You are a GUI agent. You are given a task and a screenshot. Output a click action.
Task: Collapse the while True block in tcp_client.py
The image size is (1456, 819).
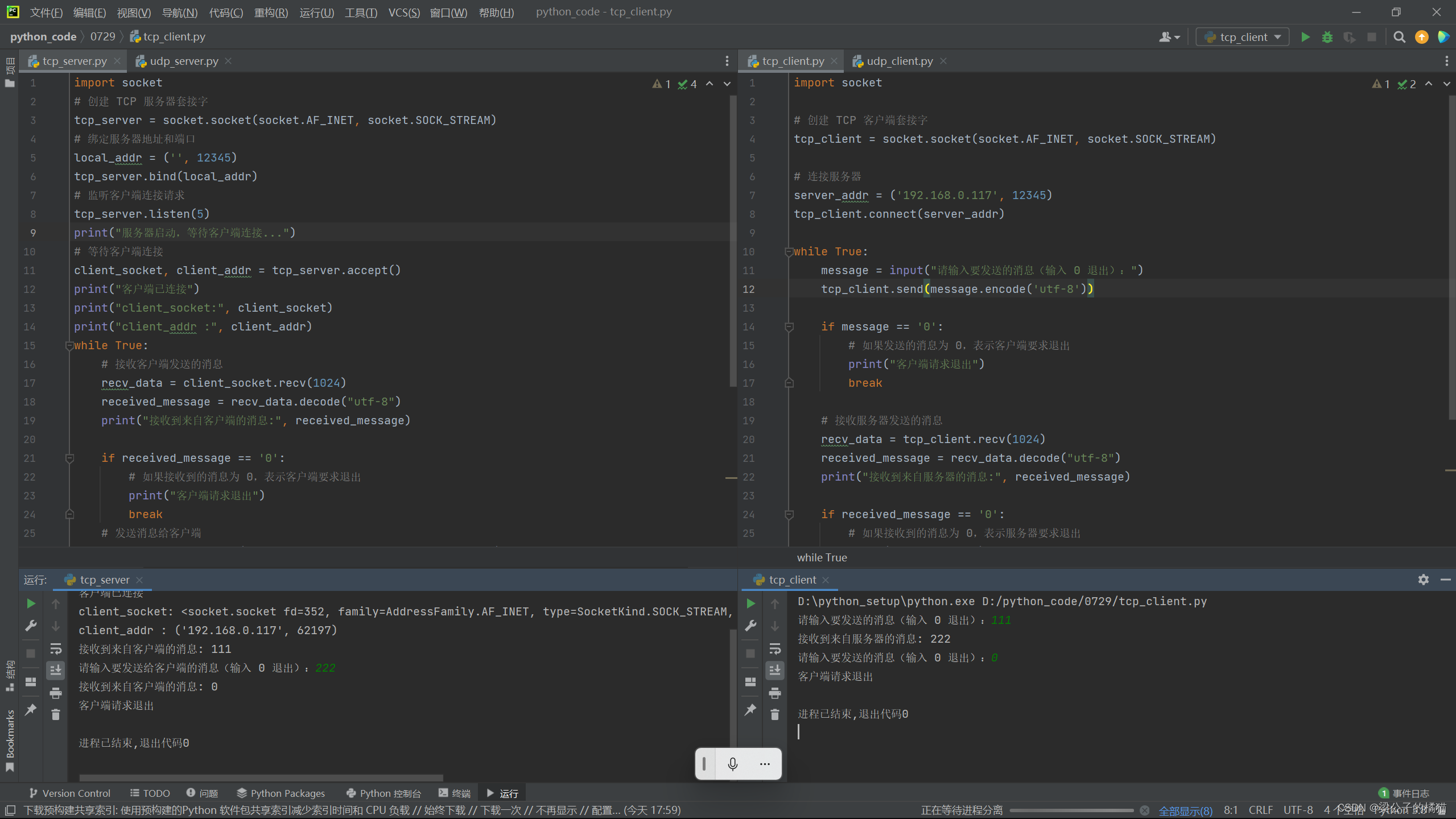[x=789, y=251]
